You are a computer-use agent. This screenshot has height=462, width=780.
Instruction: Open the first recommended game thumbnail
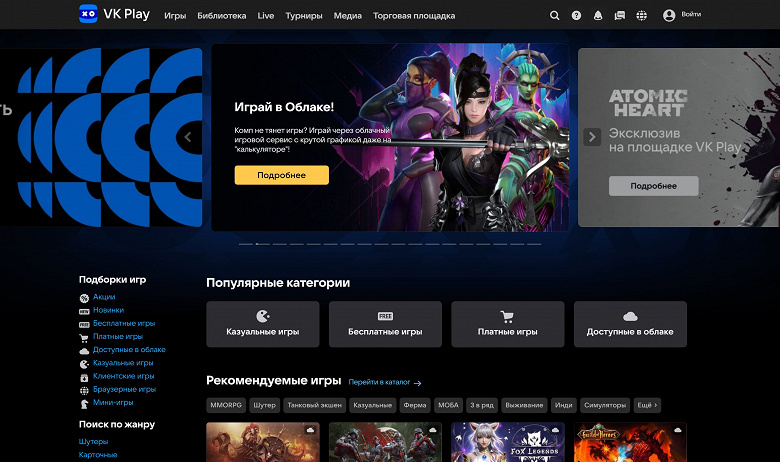(263, 442)
